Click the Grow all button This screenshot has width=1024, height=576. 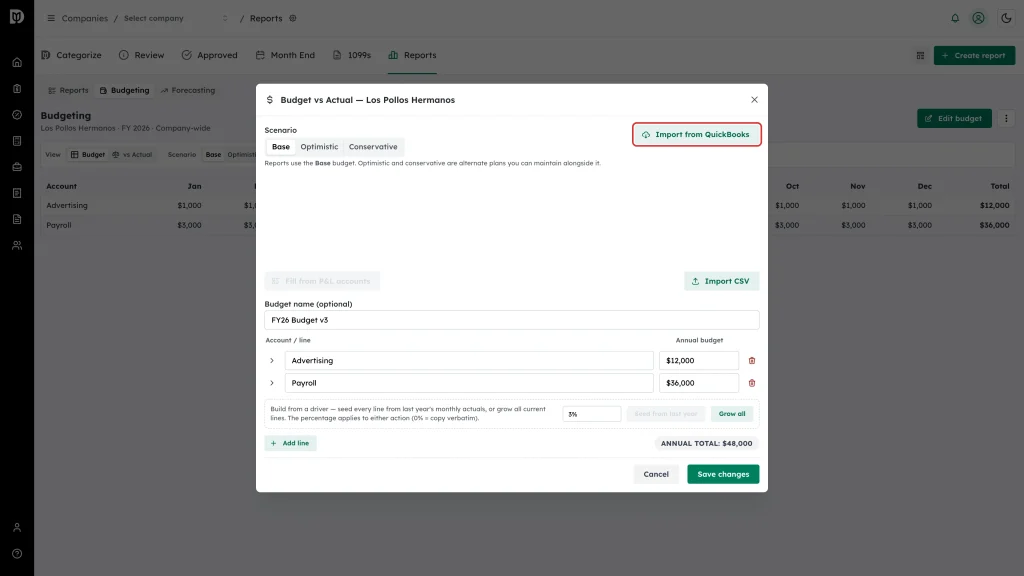(732, 414)
